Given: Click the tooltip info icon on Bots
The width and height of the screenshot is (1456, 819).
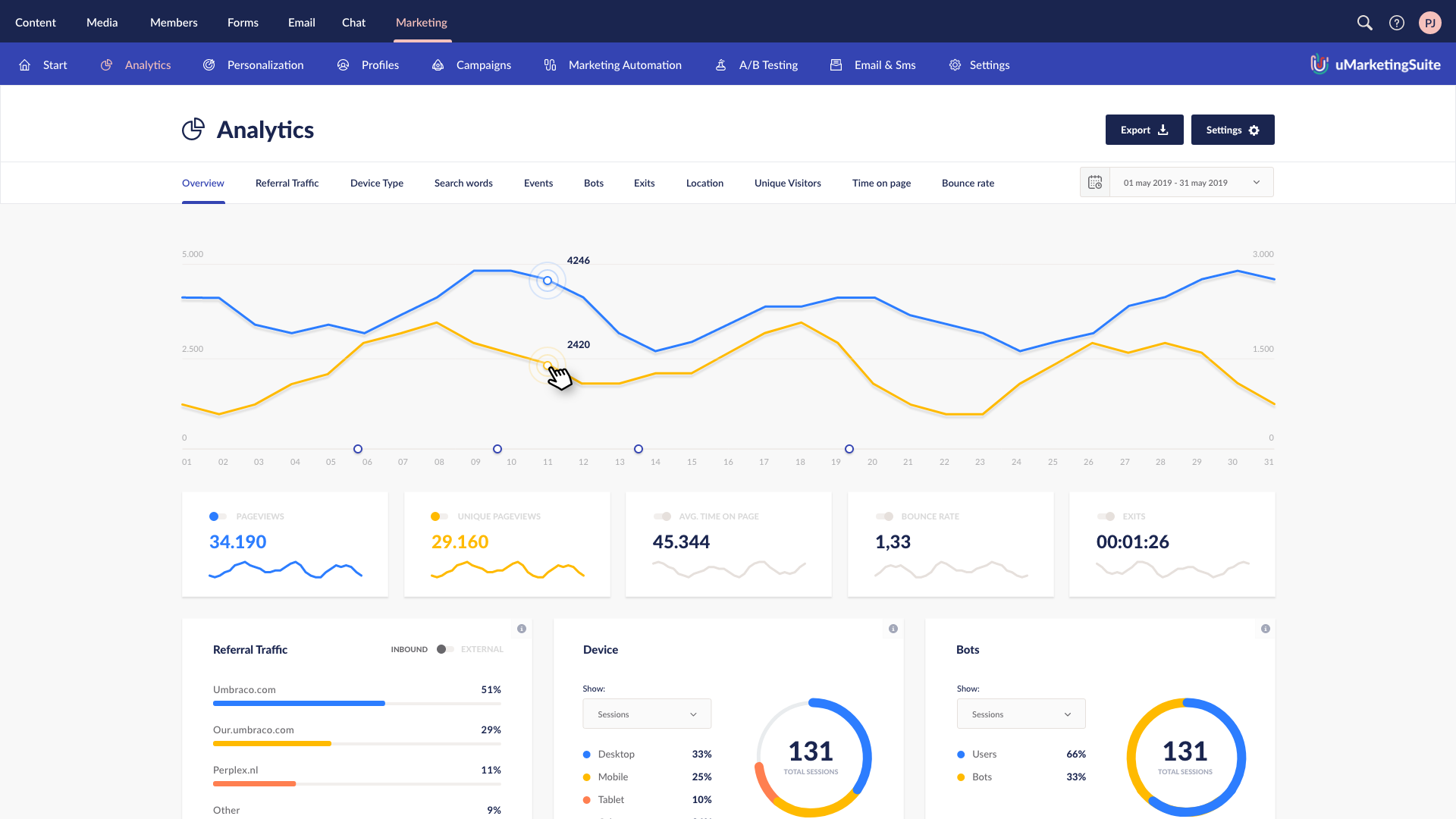Looking at the screenshot, I should (1265, 628).
